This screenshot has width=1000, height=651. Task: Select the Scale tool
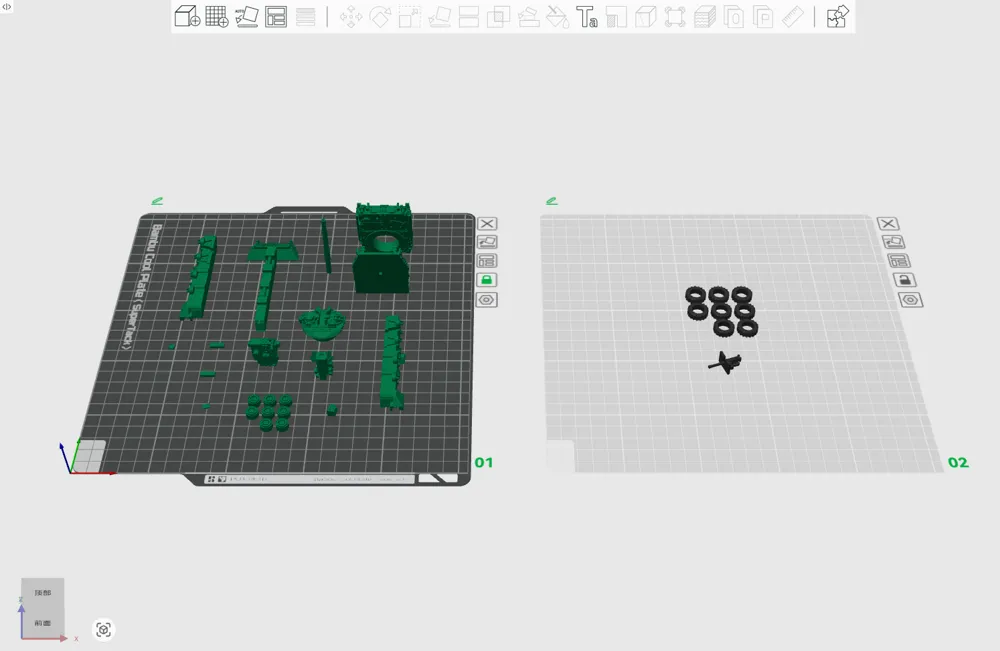point(409,16)
